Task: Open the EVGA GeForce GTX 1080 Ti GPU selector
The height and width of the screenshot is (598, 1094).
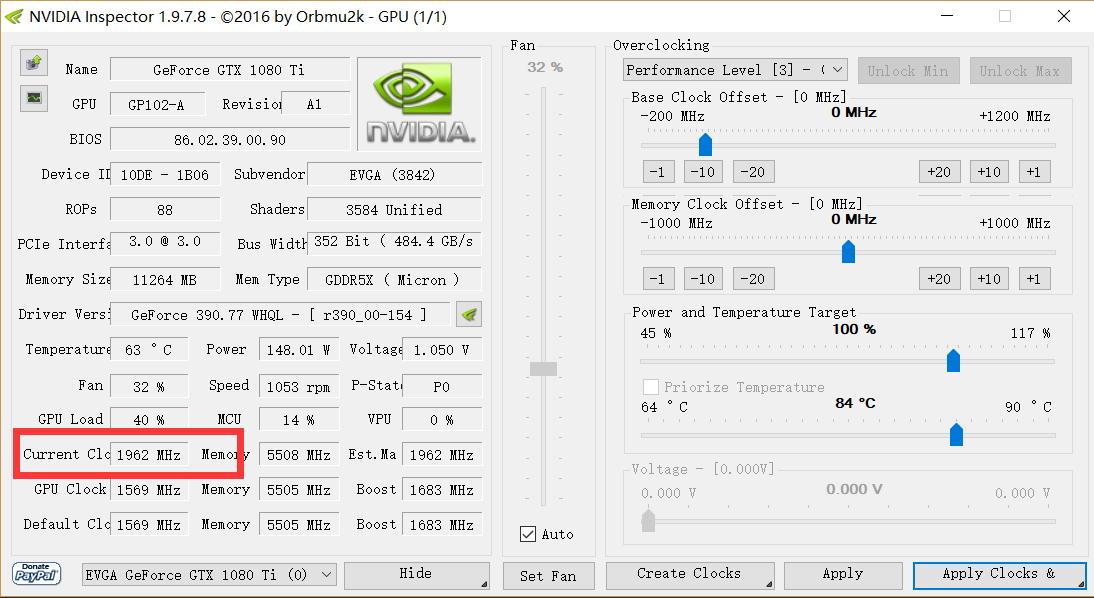Action: pos(209,576)
